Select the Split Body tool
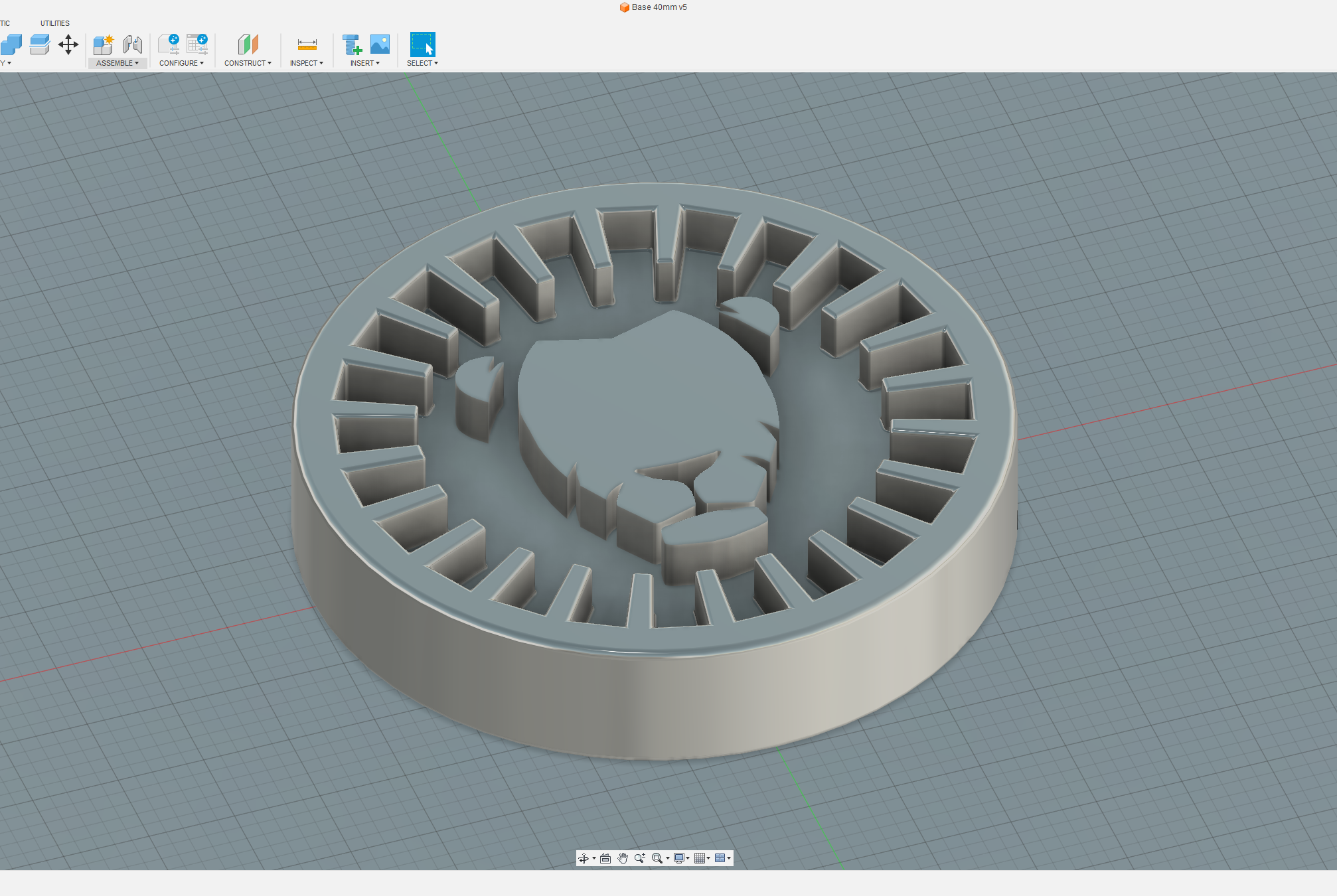The image size is (1337, 896). (x=40, y=44)
